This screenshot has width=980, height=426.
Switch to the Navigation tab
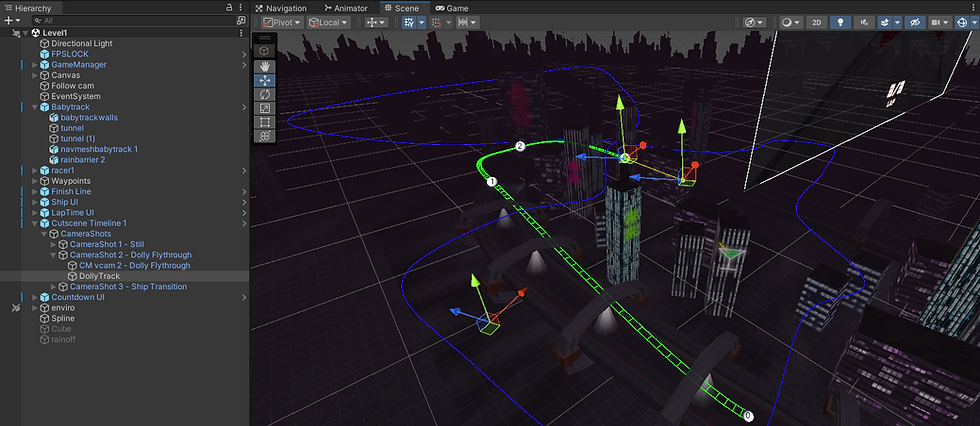tap(281, 8)
